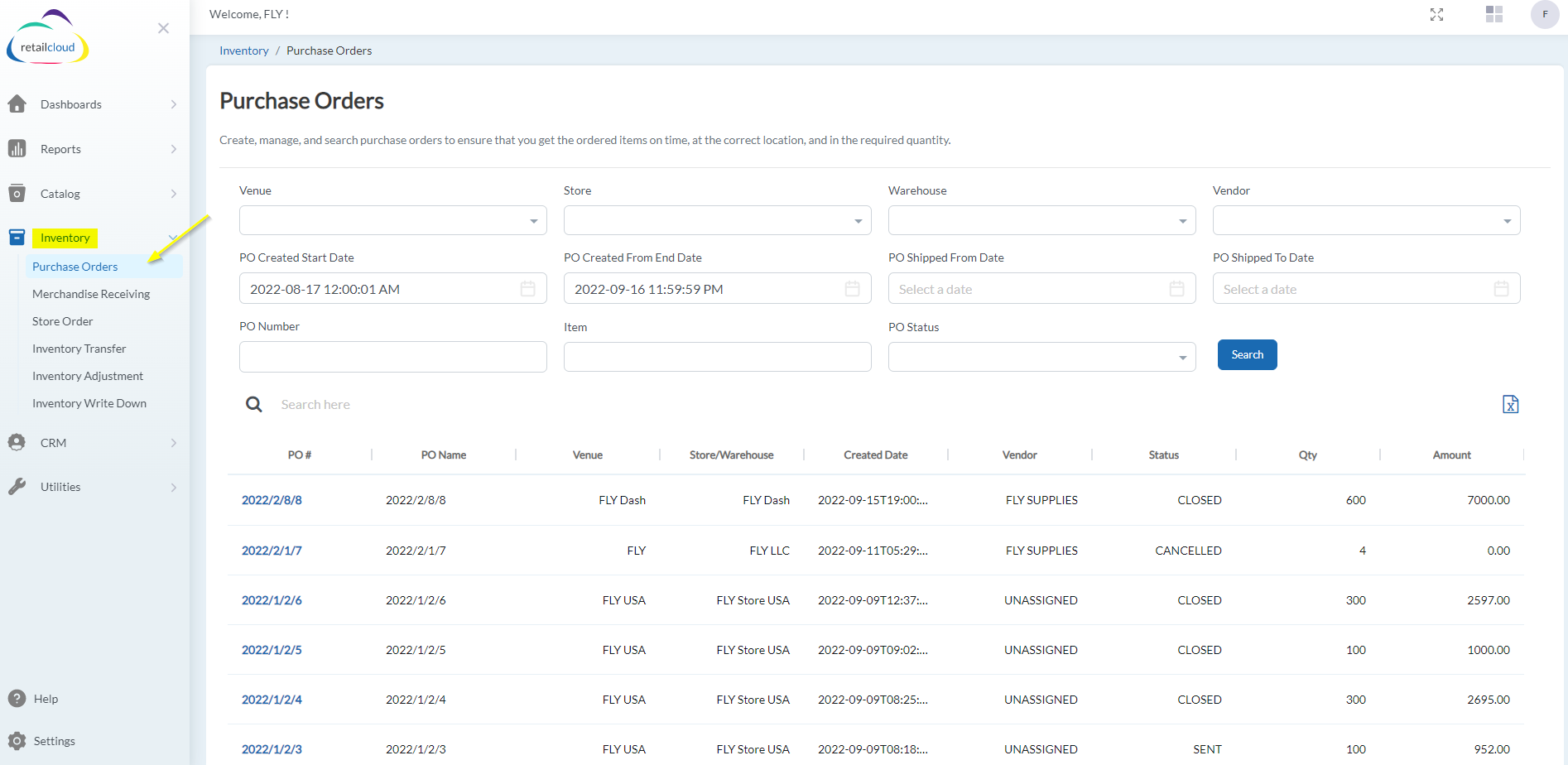Expand the PO Status dropdown
This screenshot has height=765, width=1568.
pyautogui.click(x=1182, y=356)
